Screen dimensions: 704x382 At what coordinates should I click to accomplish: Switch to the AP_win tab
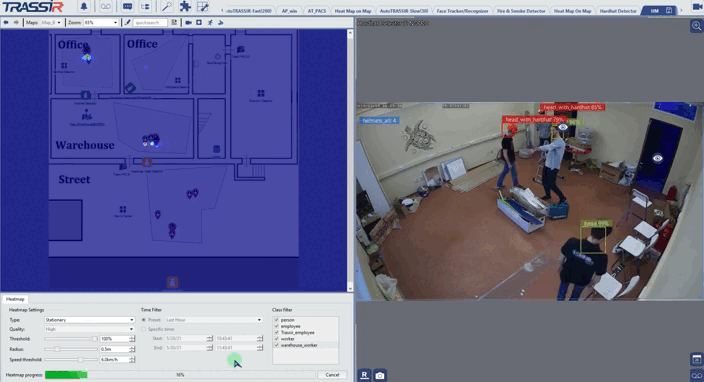pos(289,11)
